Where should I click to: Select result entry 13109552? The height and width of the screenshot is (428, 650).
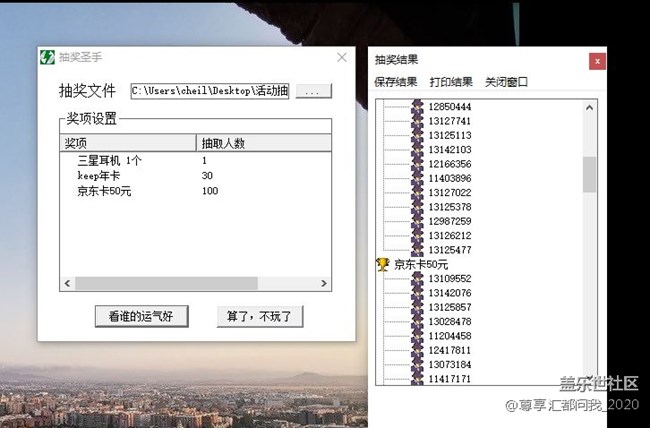pyautogui.click(x=450, y=278)
